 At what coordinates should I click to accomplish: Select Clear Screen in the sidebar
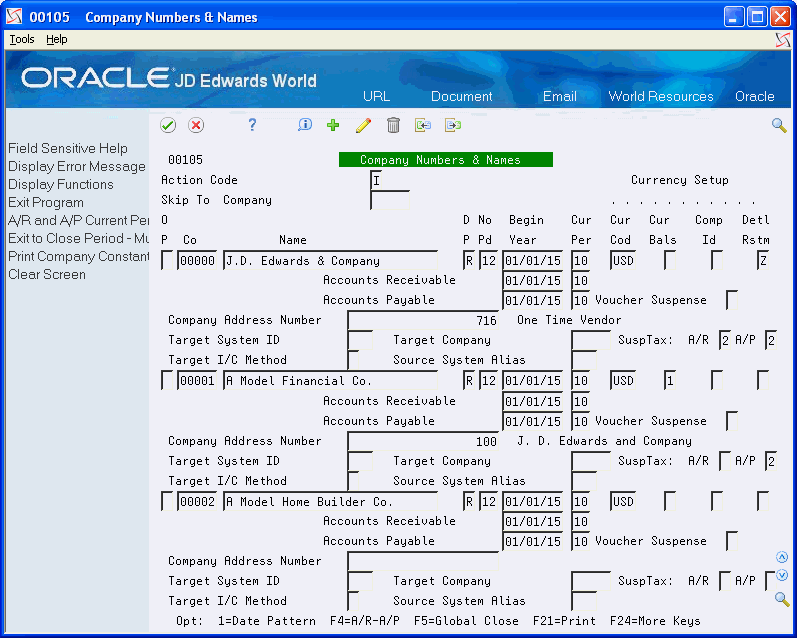pos(47,274)
